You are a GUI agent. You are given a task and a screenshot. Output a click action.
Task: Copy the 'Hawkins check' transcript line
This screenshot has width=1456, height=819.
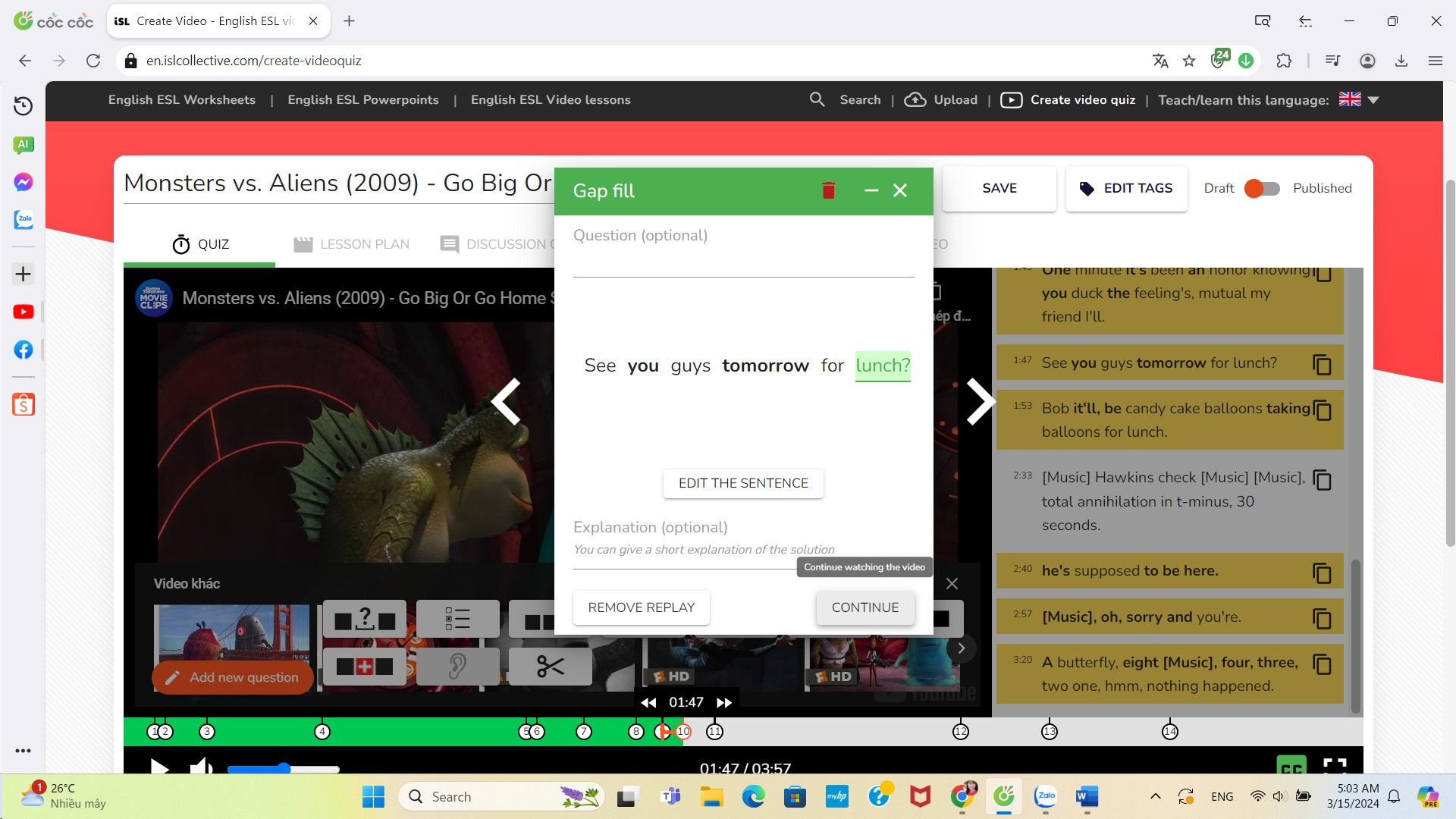click(1322, 479)
